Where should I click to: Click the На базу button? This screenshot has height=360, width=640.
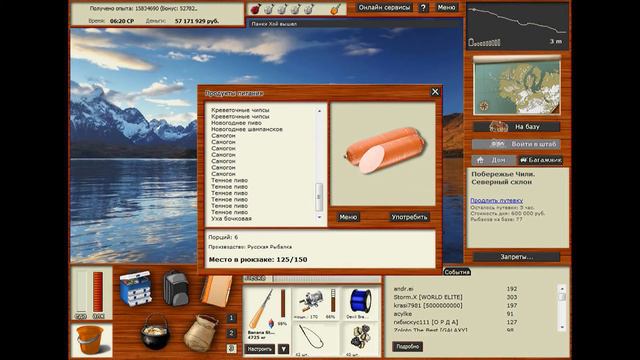pos(516,127)
